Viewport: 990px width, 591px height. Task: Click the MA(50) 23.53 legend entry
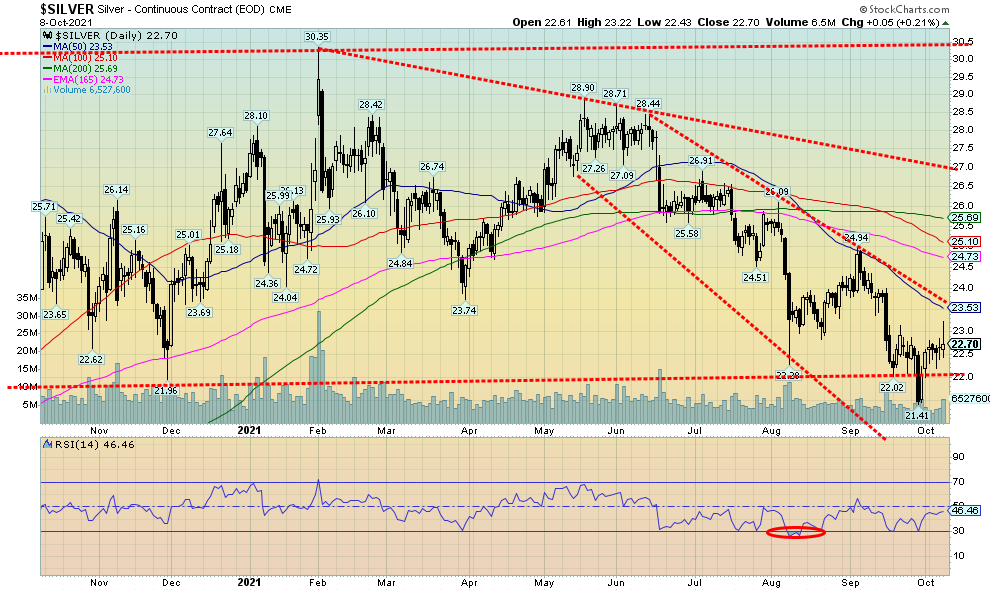(78, 45)
